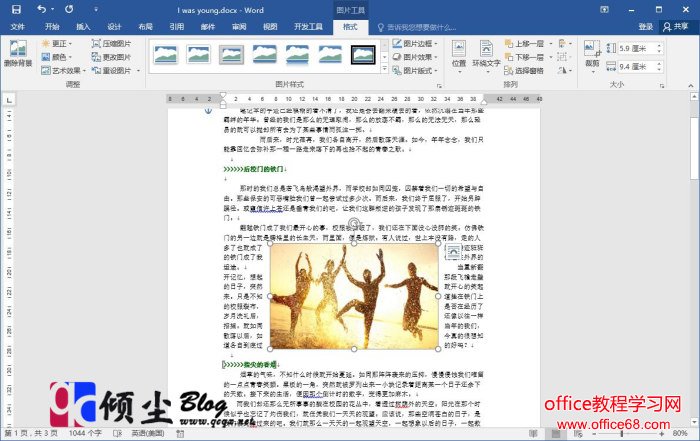Click the 告诉我您想要做什么 search box

(417, 27)
